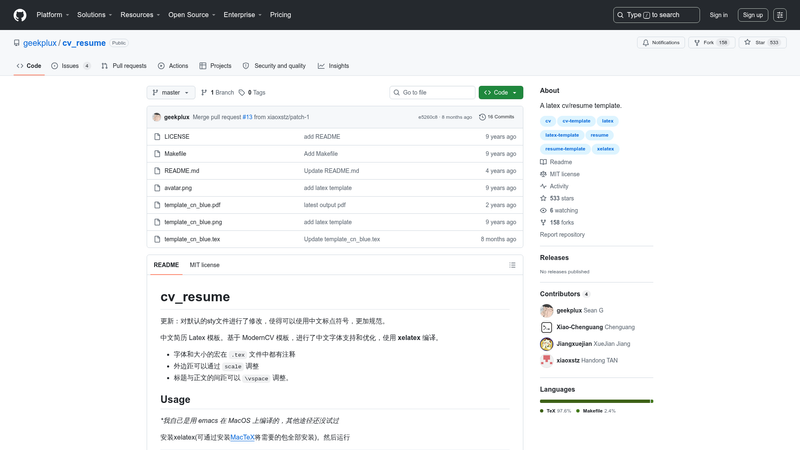The height and width of the screenshot is (450, 800).
Task: Switch to the Code tab
Action: pos(29,66)
